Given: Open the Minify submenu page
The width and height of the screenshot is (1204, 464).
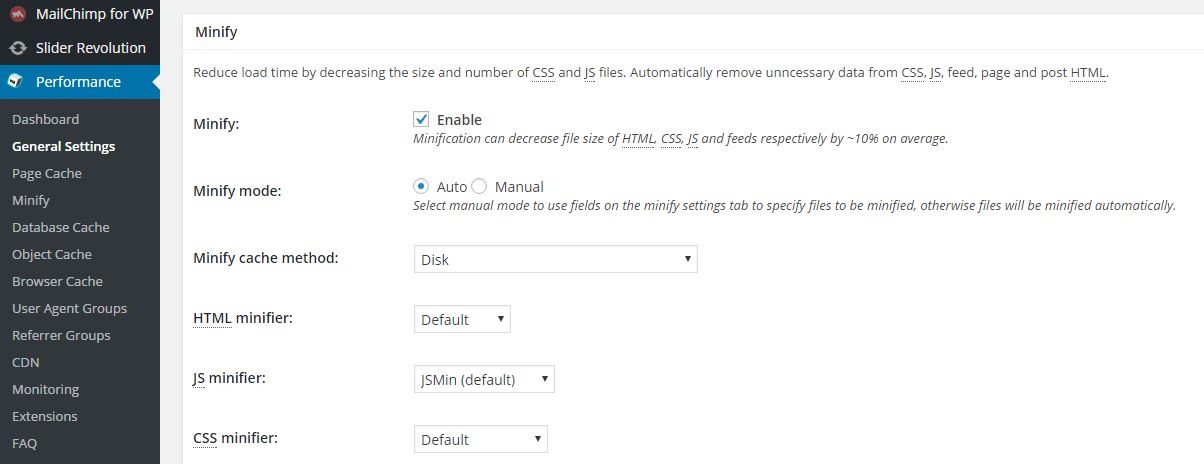Looking at the screenshot, I should (31, 201).
